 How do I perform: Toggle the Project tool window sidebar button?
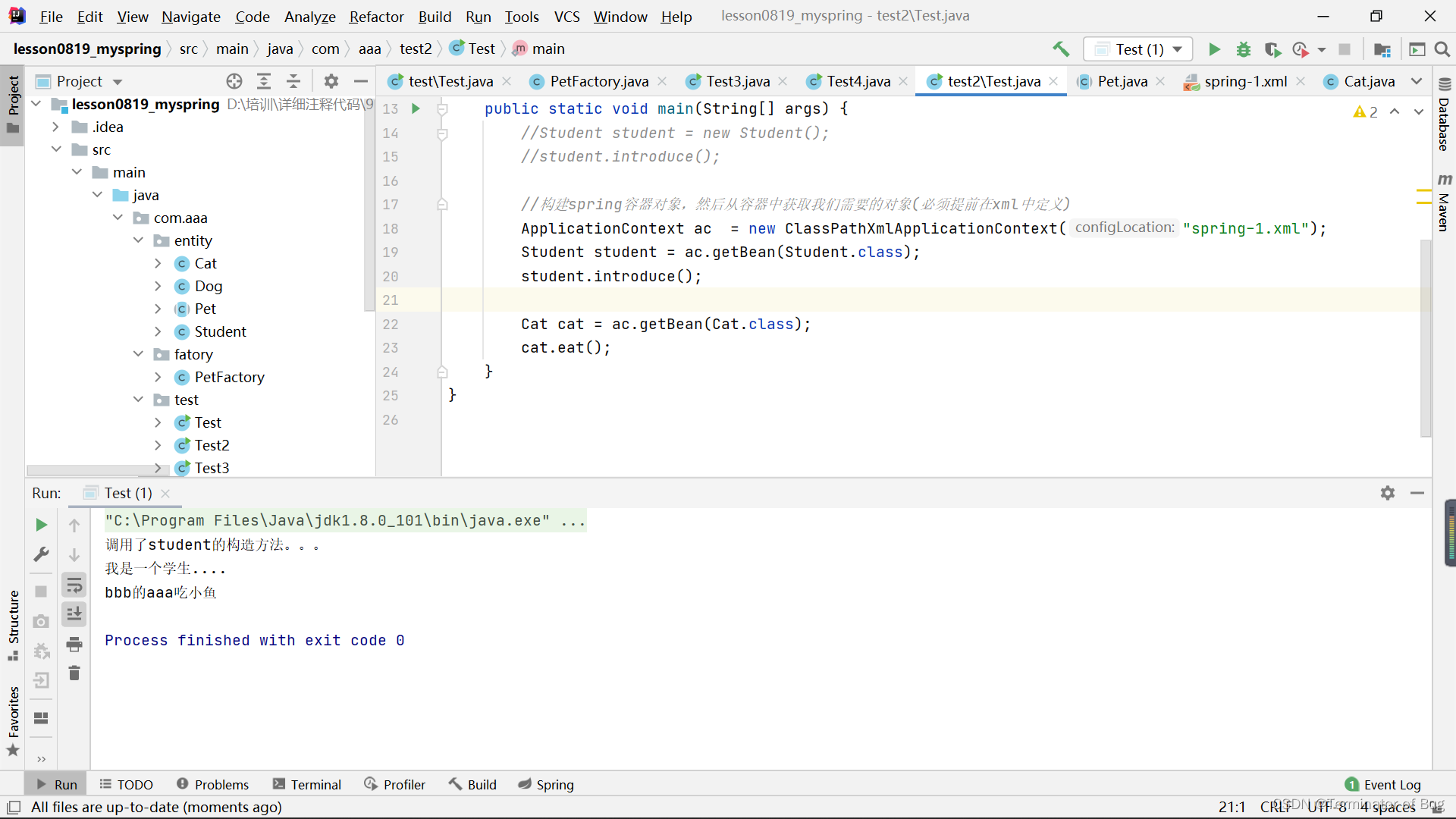(x=13, y=105)
